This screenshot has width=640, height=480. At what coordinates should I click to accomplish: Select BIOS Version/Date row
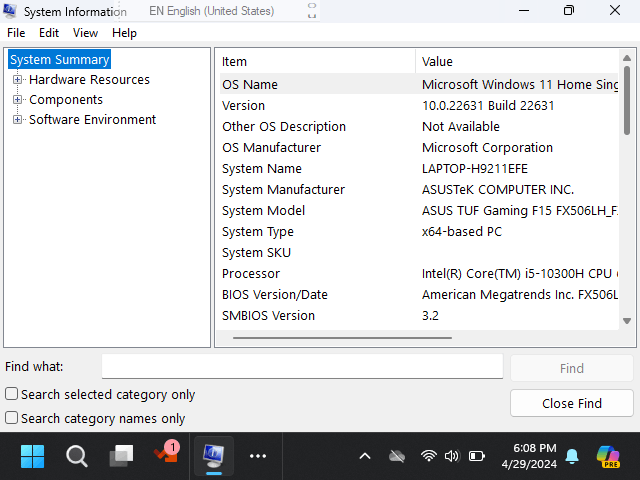pos(419,295)
